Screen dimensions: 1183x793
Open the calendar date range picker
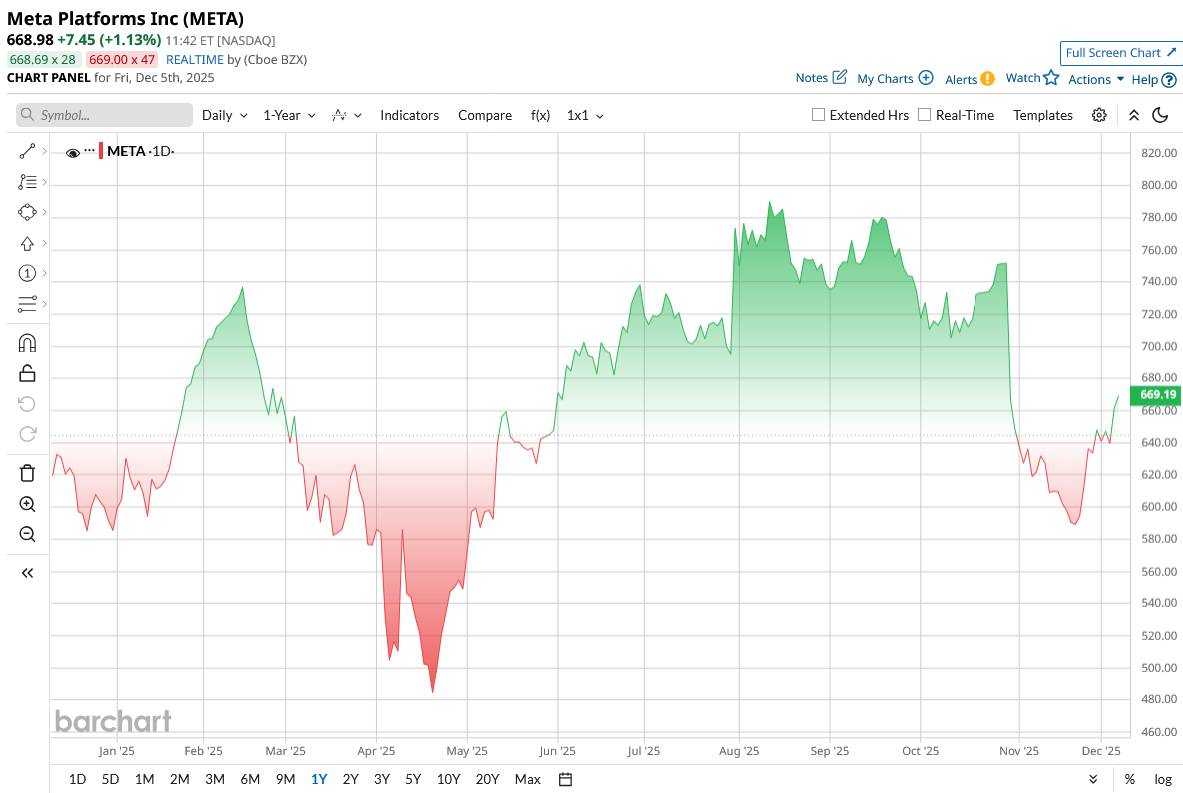(565, 779)
